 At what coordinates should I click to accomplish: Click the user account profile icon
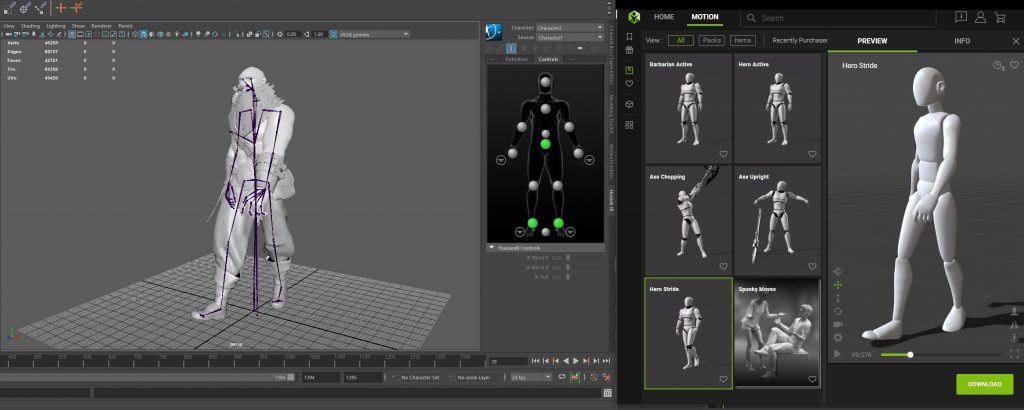(x=981, y=17)
